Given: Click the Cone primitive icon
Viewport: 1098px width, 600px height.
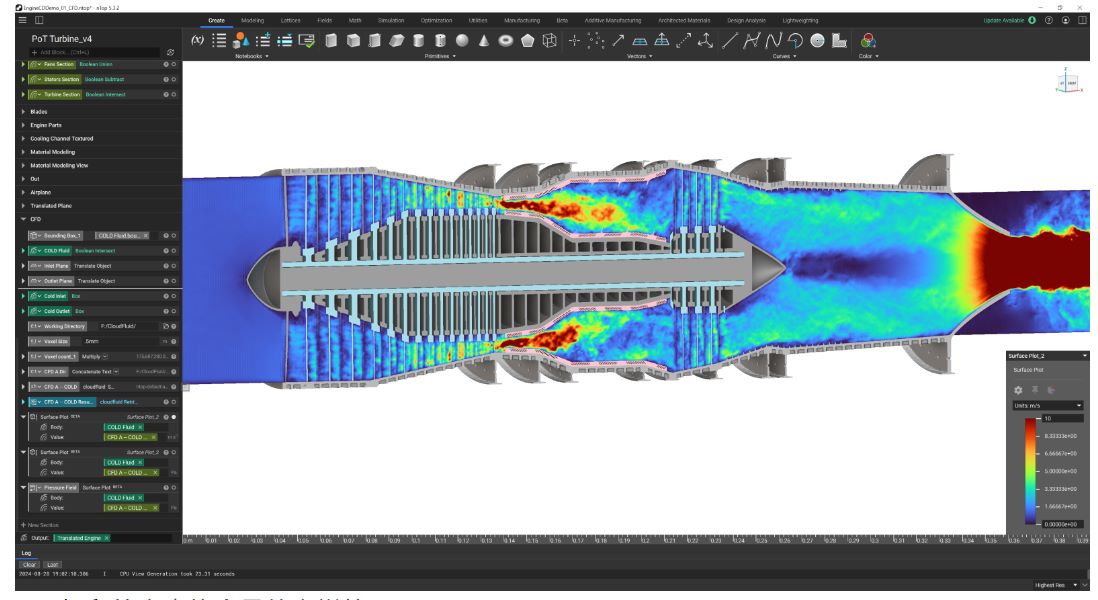Looking at the screenshot, I should (483, 40).
